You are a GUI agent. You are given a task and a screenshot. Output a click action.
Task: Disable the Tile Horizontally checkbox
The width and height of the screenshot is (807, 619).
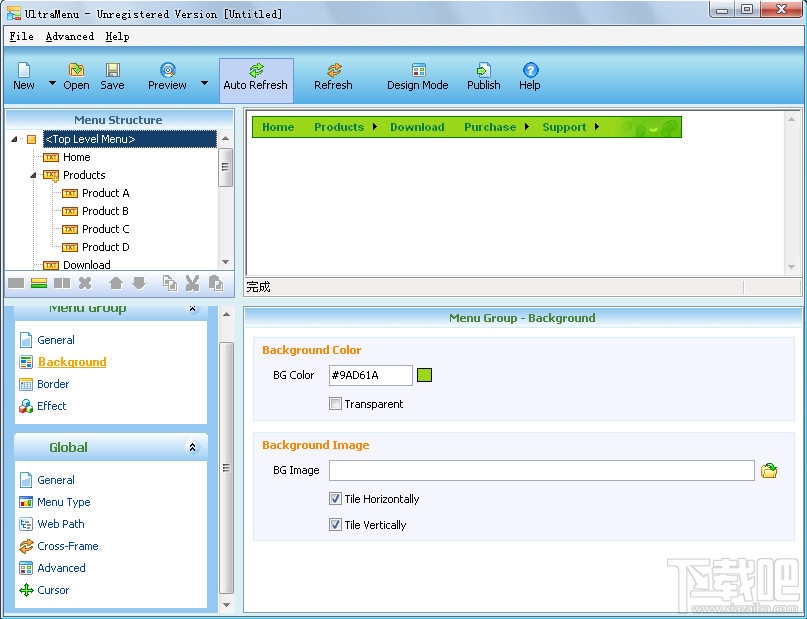click(x=336, y=499)
